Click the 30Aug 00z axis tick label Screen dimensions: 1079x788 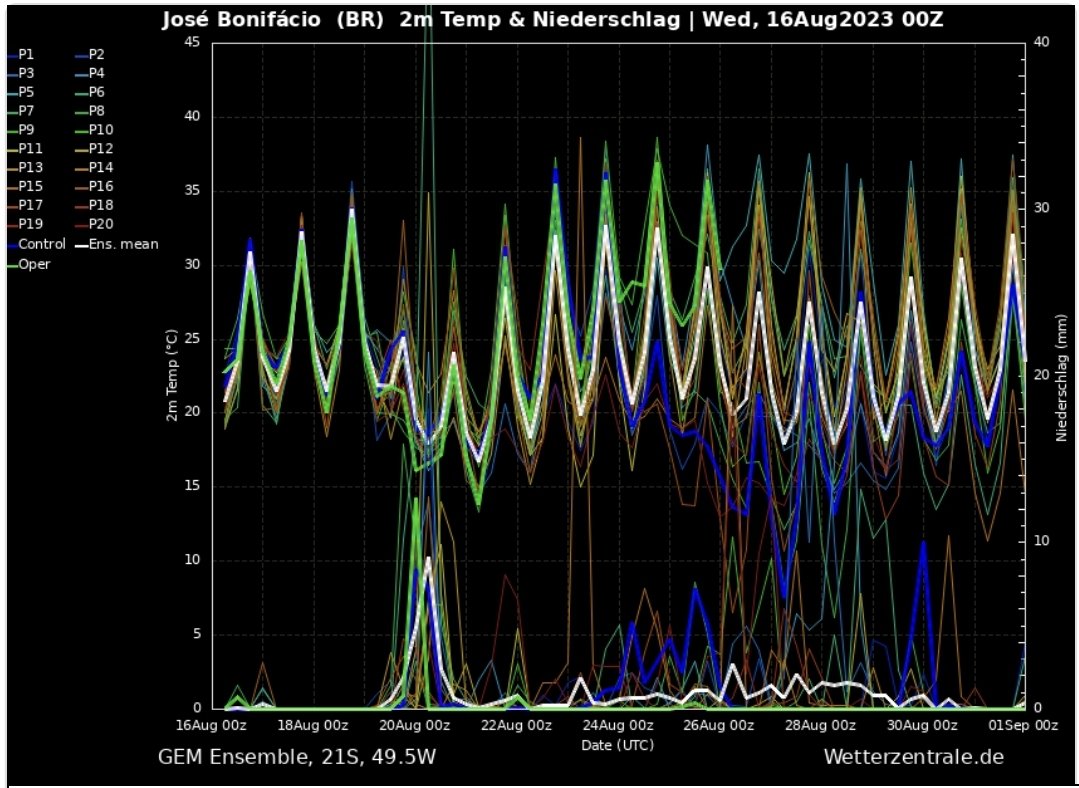tap(922, 725)
